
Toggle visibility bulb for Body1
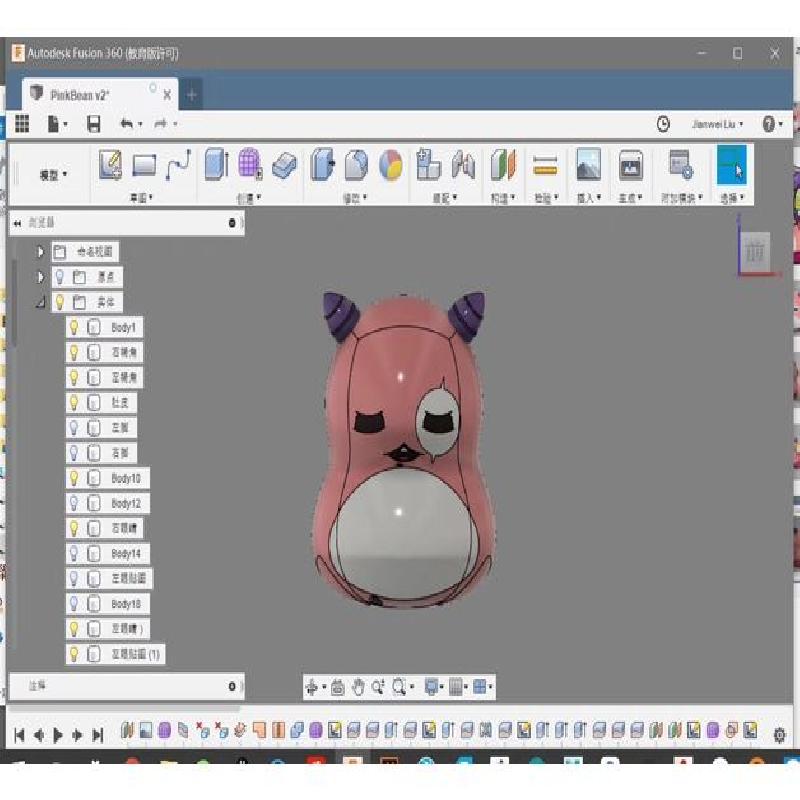click(74, 327)
